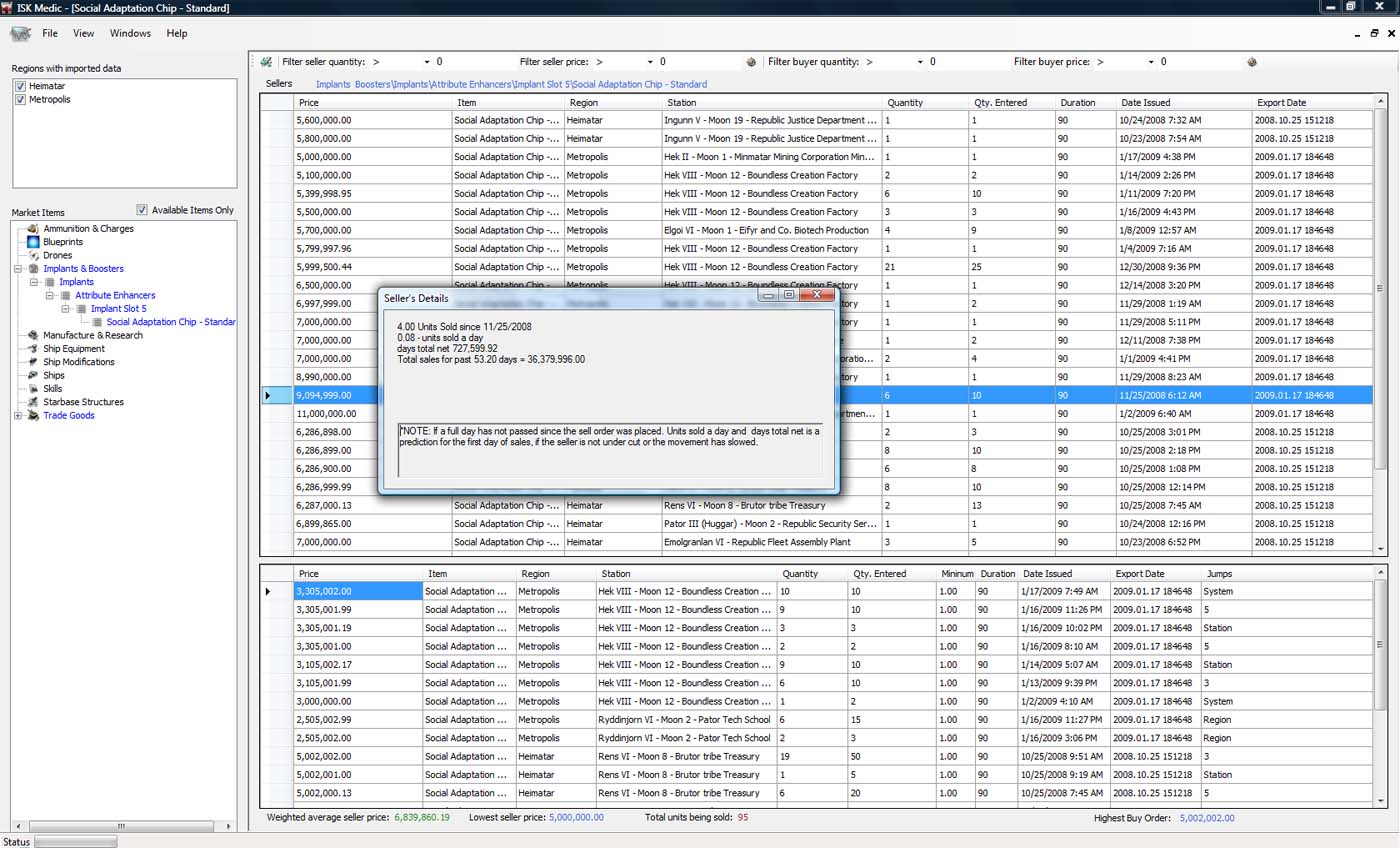Minimize the Seller's Details dialog
1400x848 pixels.
(768, 295)
